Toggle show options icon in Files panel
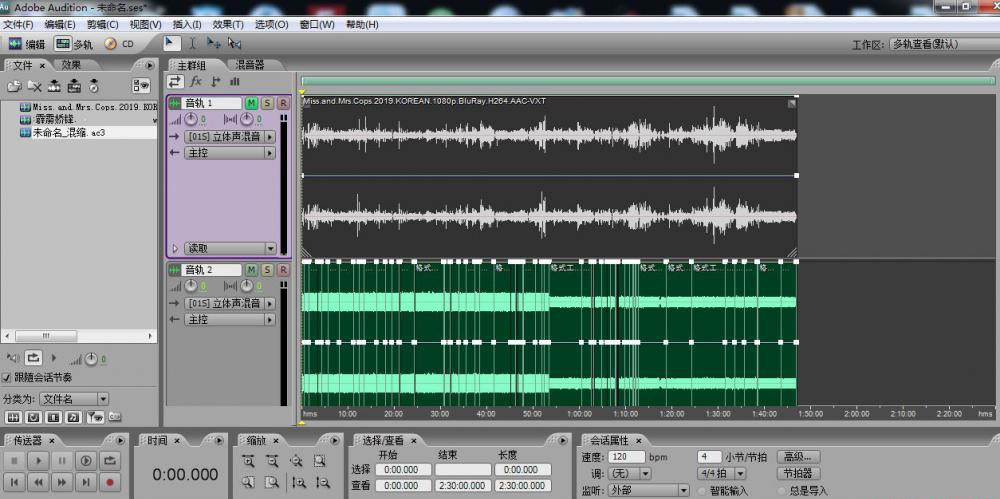This screenshot has width=1000, height=499. [142, 86]
